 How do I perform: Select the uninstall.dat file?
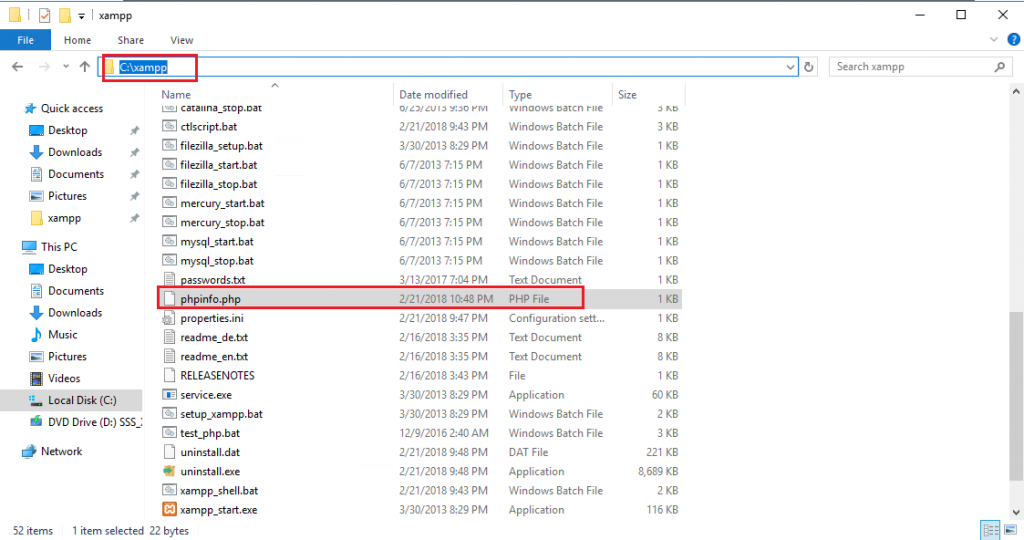click(210, 452)
